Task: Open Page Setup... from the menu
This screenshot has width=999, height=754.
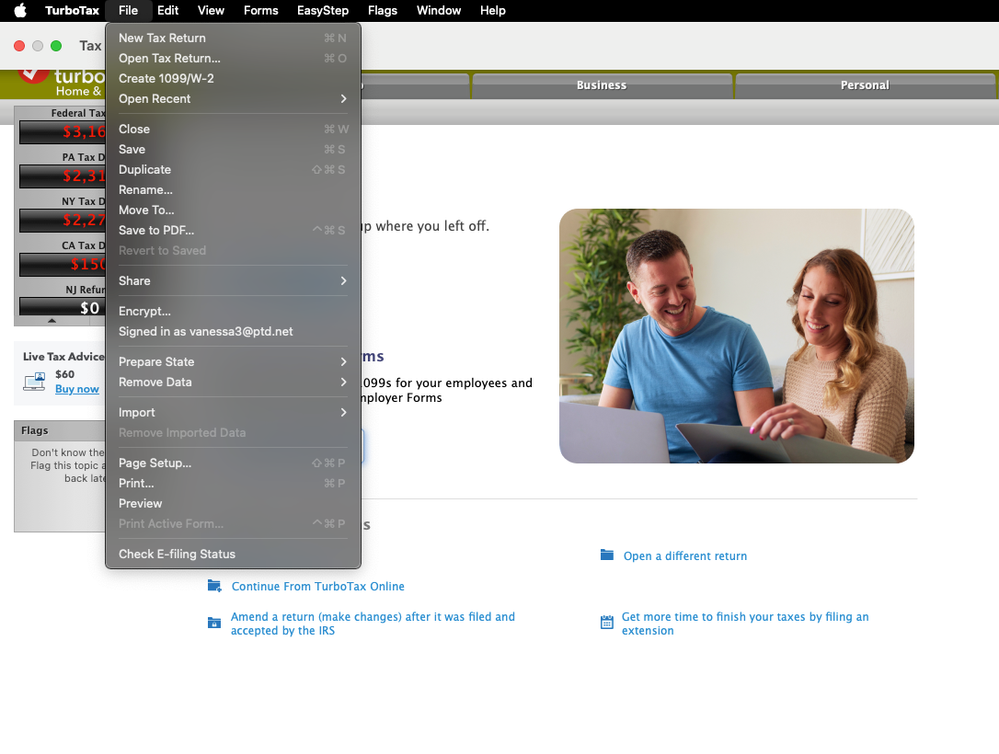Action: [x=233, y=463]
